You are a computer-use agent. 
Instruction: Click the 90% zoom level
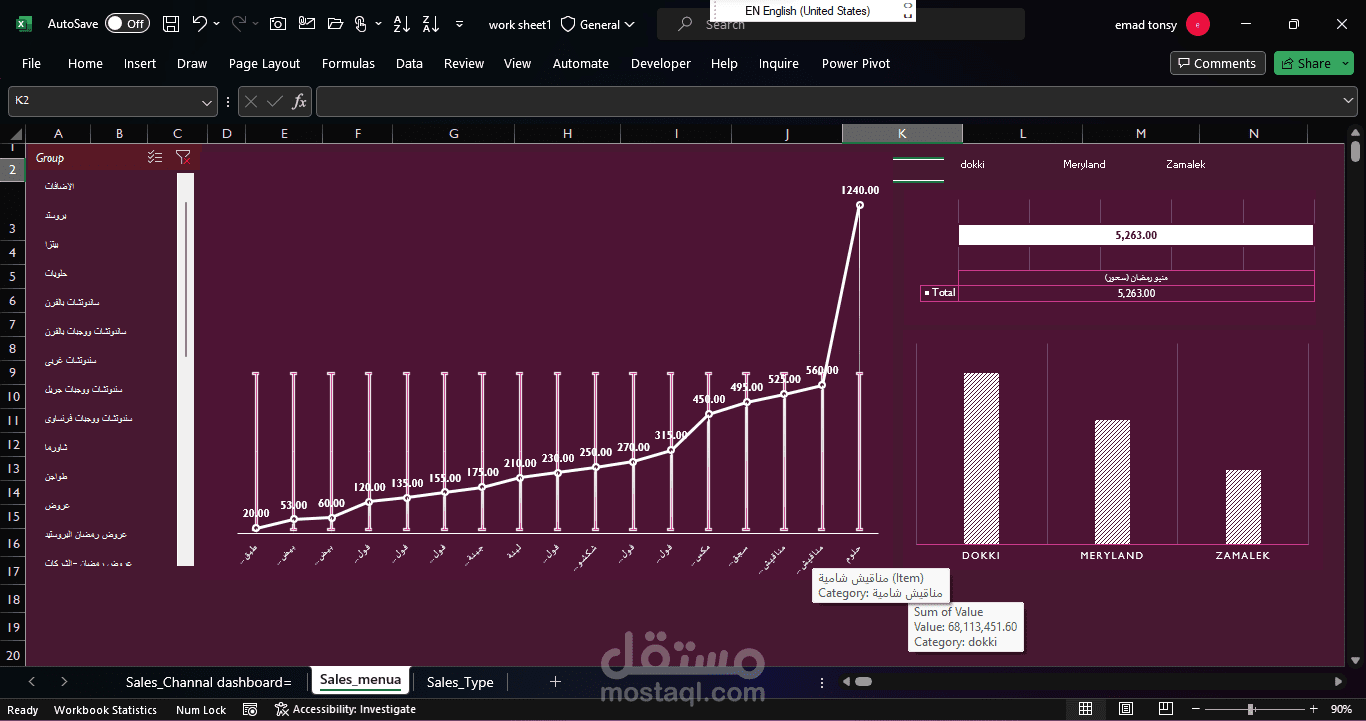pos(1342,709)
